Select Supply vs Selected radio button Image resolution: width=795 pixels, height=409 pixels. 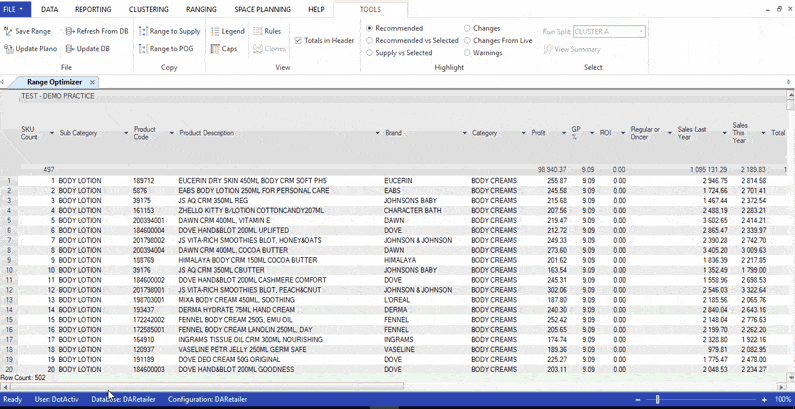(x=369, y=53)
